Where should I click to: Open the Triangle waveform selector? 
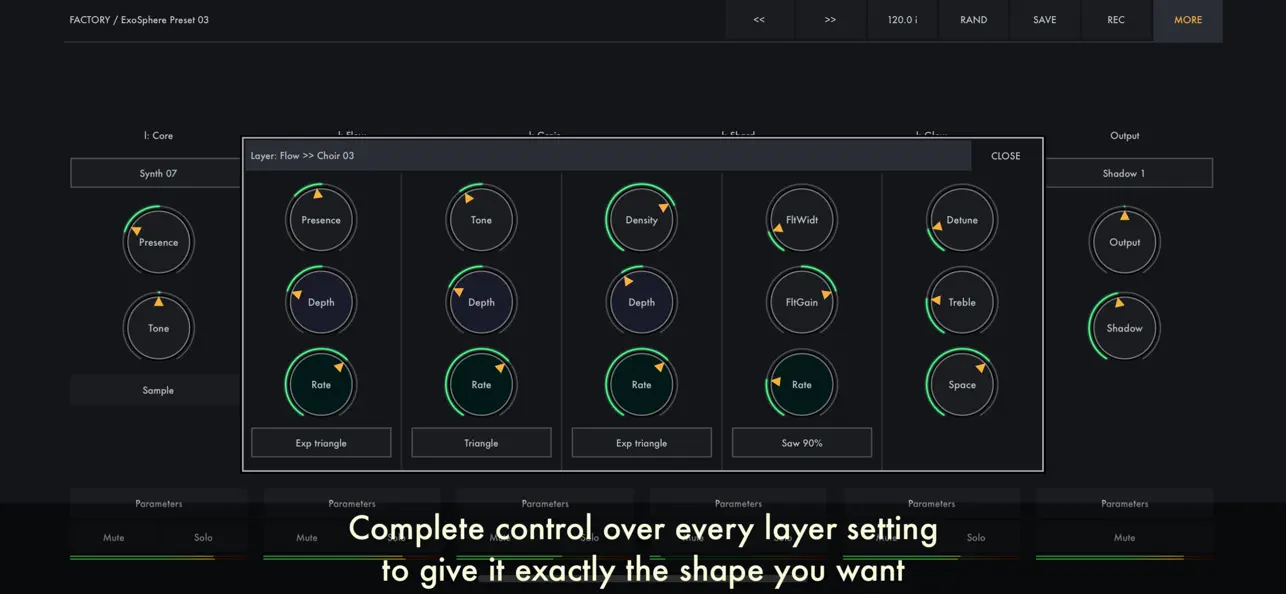coord(481,442)
